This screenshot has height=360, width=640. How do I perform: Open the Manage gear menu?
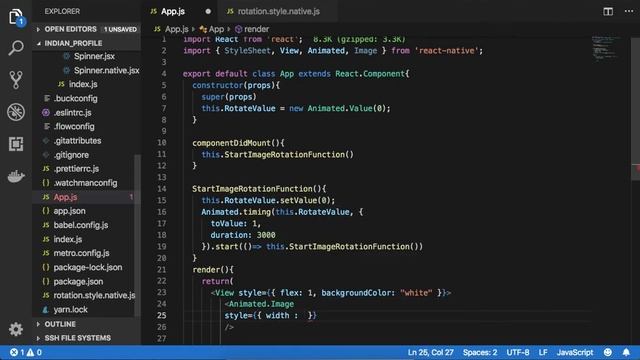click(16, 329)
